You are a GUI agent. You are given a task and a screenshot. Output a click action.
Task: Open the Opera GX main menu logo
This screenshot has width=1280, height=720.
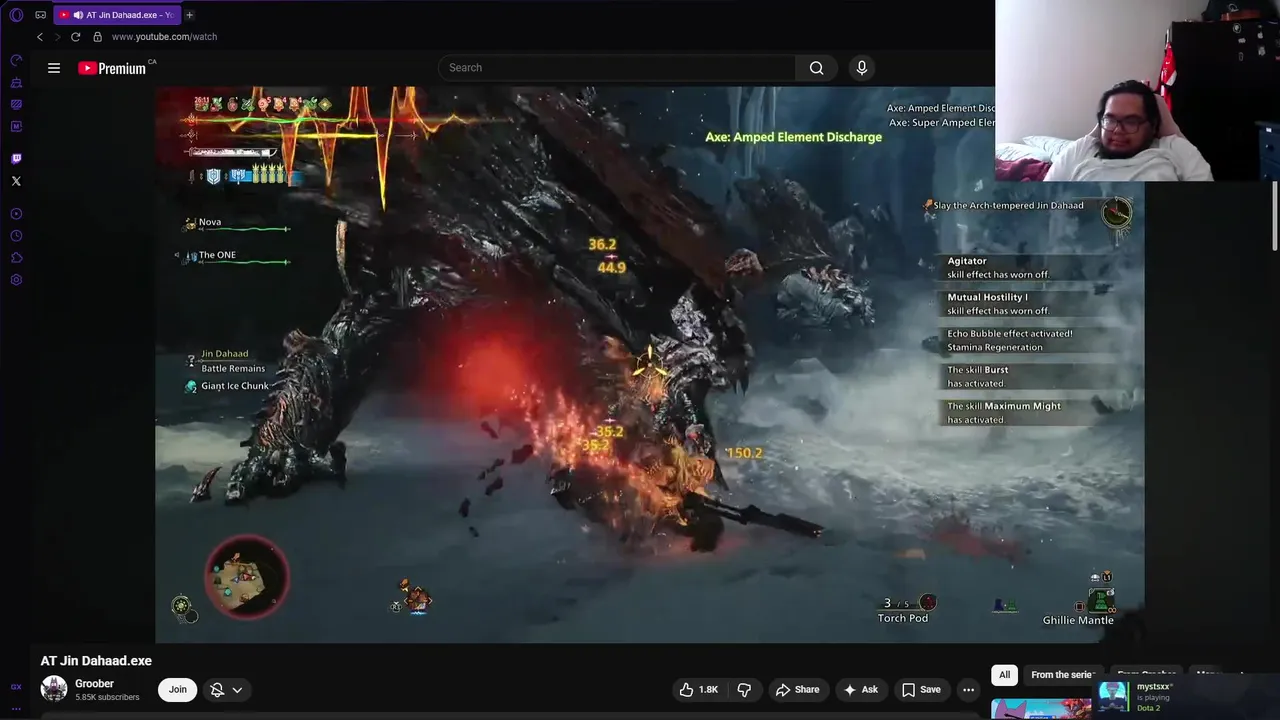tap(16, 15)
